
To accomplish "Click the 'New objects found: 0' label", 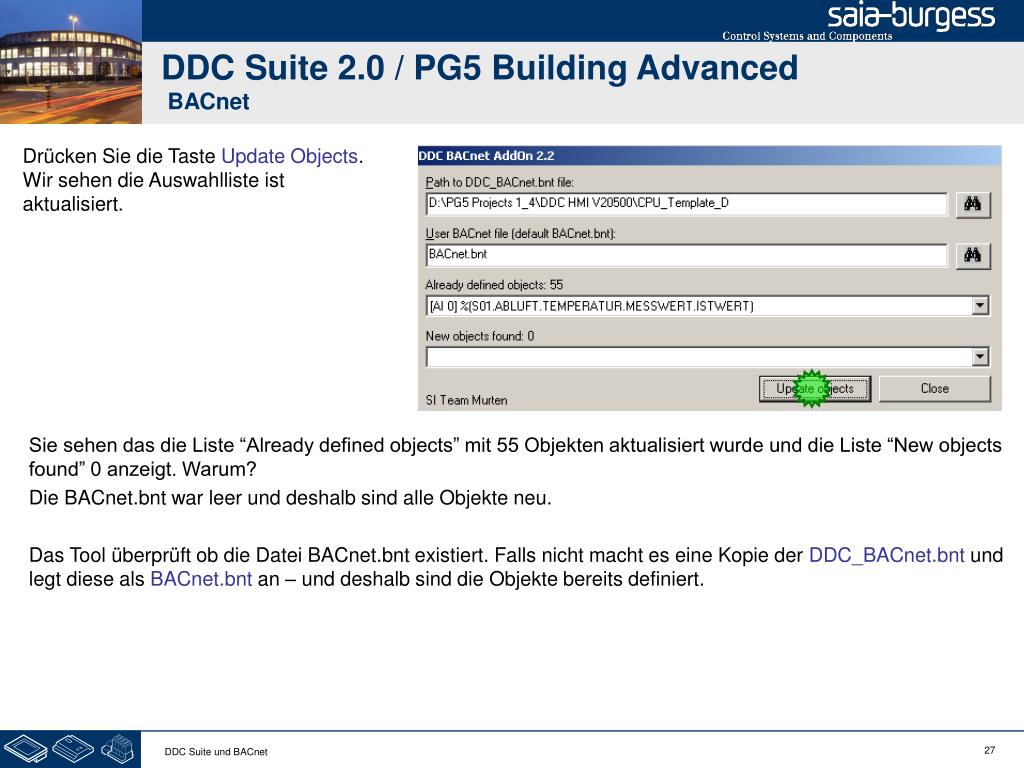I will click(x=479, y=336).
